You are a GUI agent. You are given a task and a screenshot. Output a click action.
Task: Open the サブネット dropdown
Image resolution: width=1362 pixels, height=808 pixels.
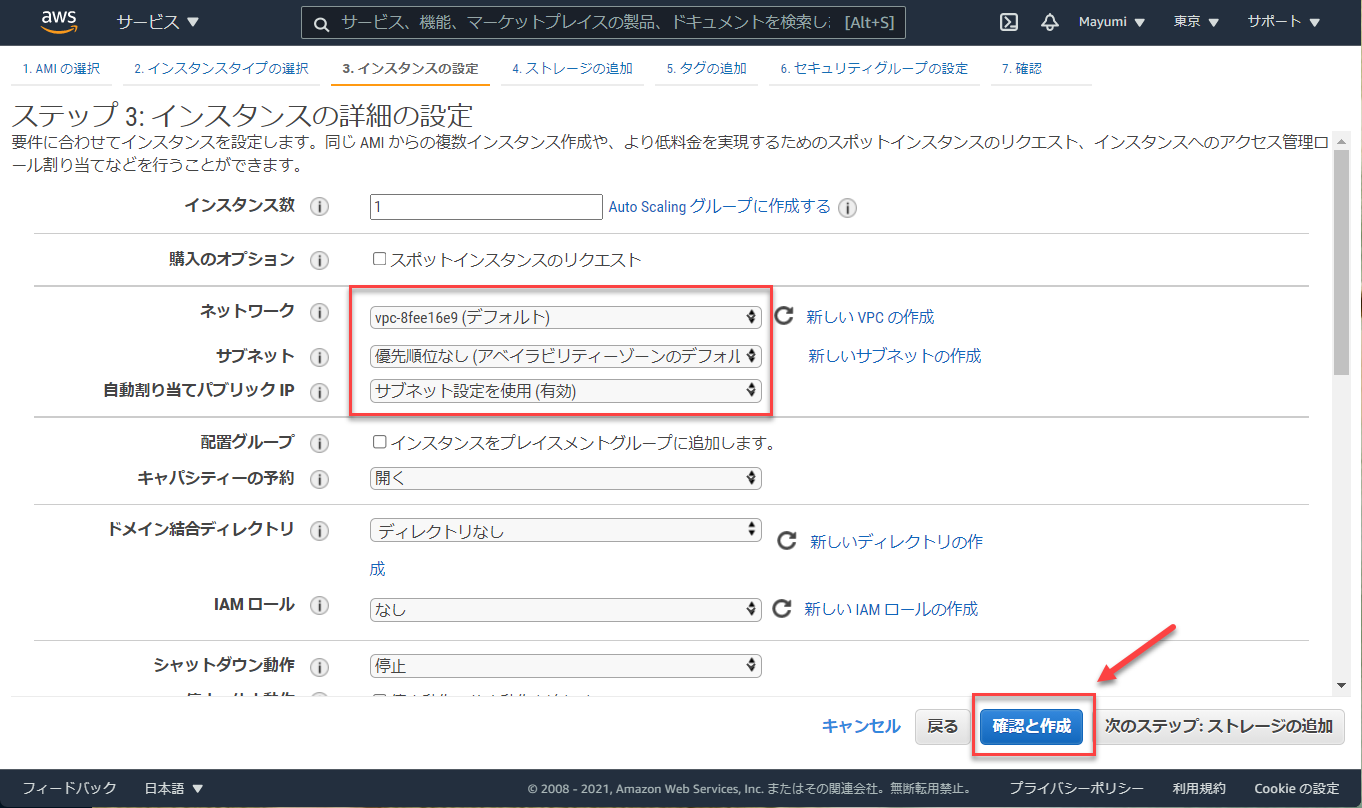566,356
